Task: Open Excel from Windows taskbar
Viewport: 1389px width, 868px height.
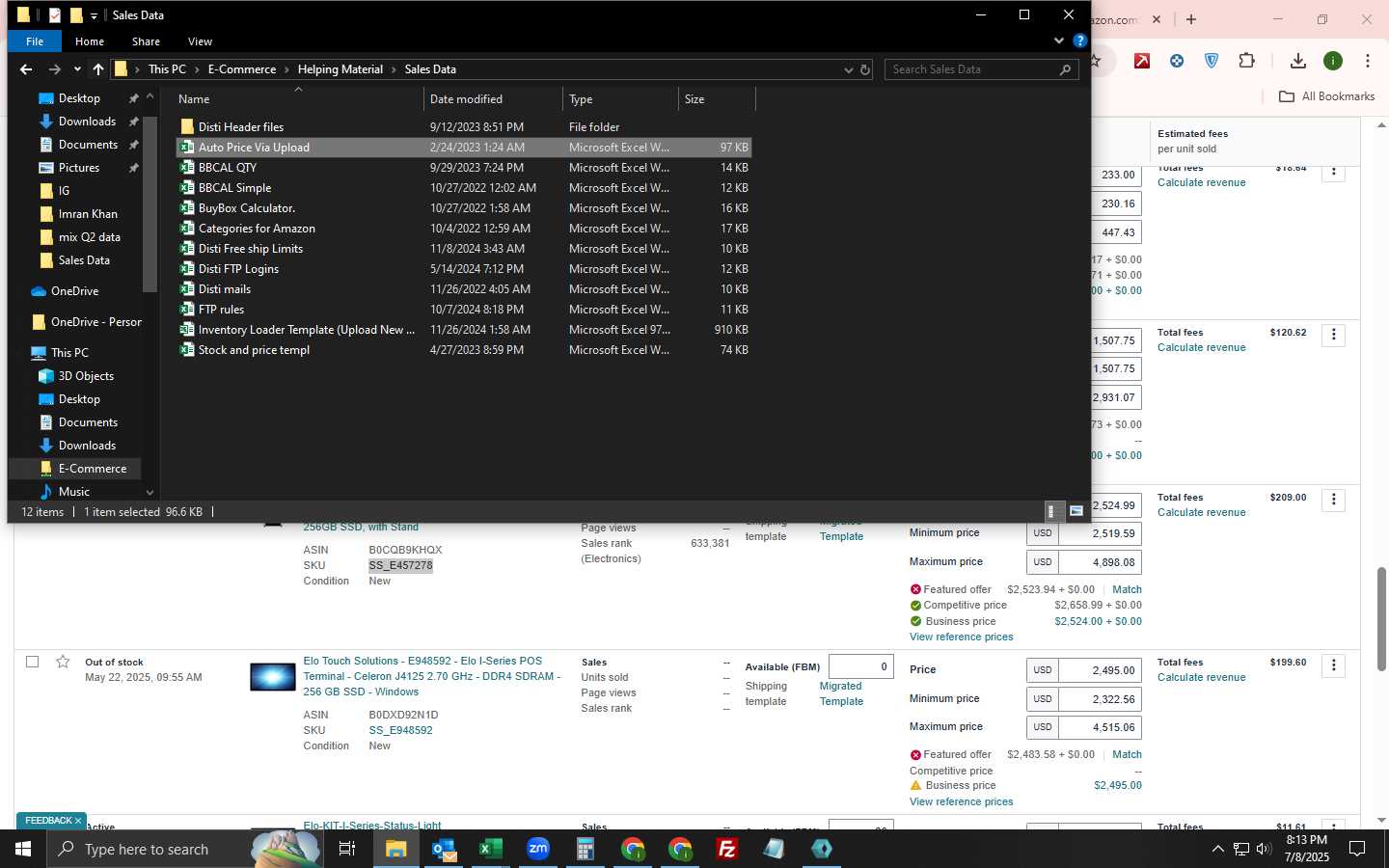Action: point(490,849)
